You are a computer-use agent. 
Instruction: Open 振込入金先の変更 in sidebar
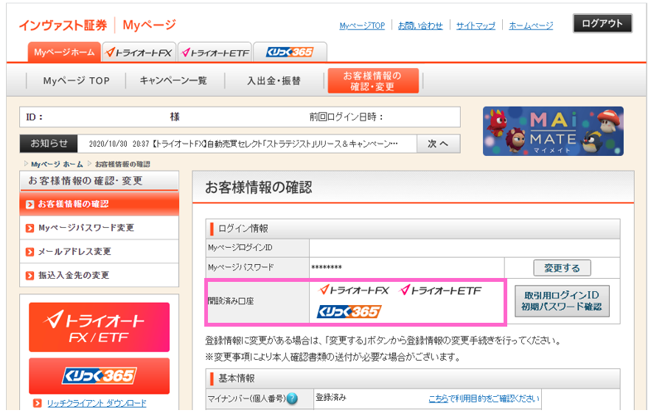click(99, 275)
